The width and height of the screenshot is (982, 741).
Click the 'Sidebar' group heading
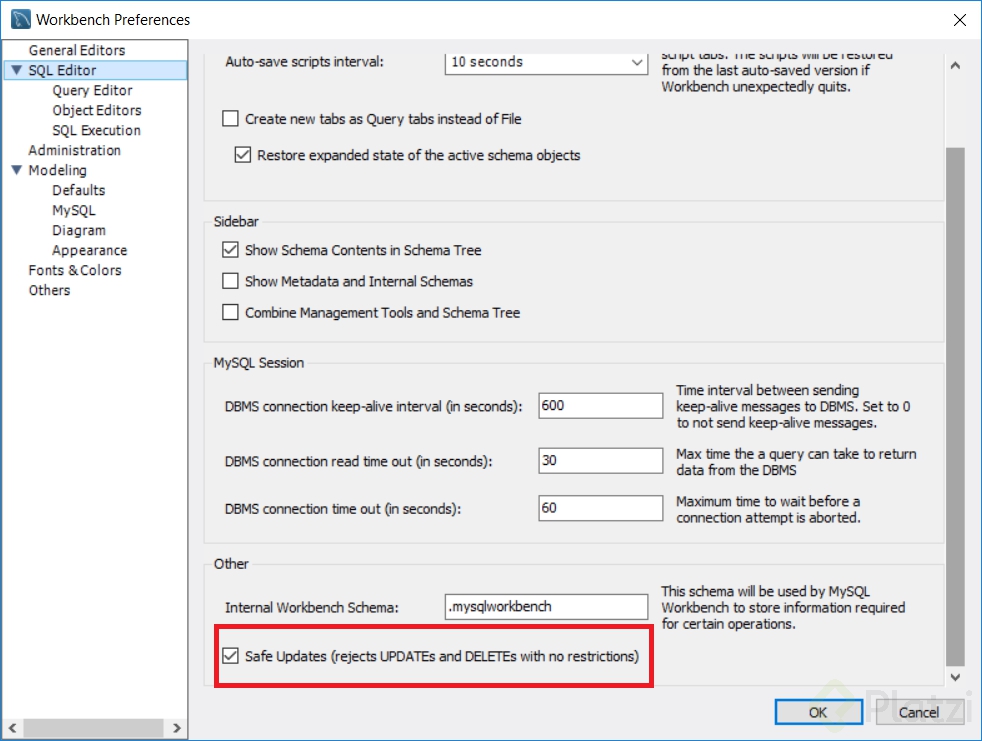[x=236, y=222]
